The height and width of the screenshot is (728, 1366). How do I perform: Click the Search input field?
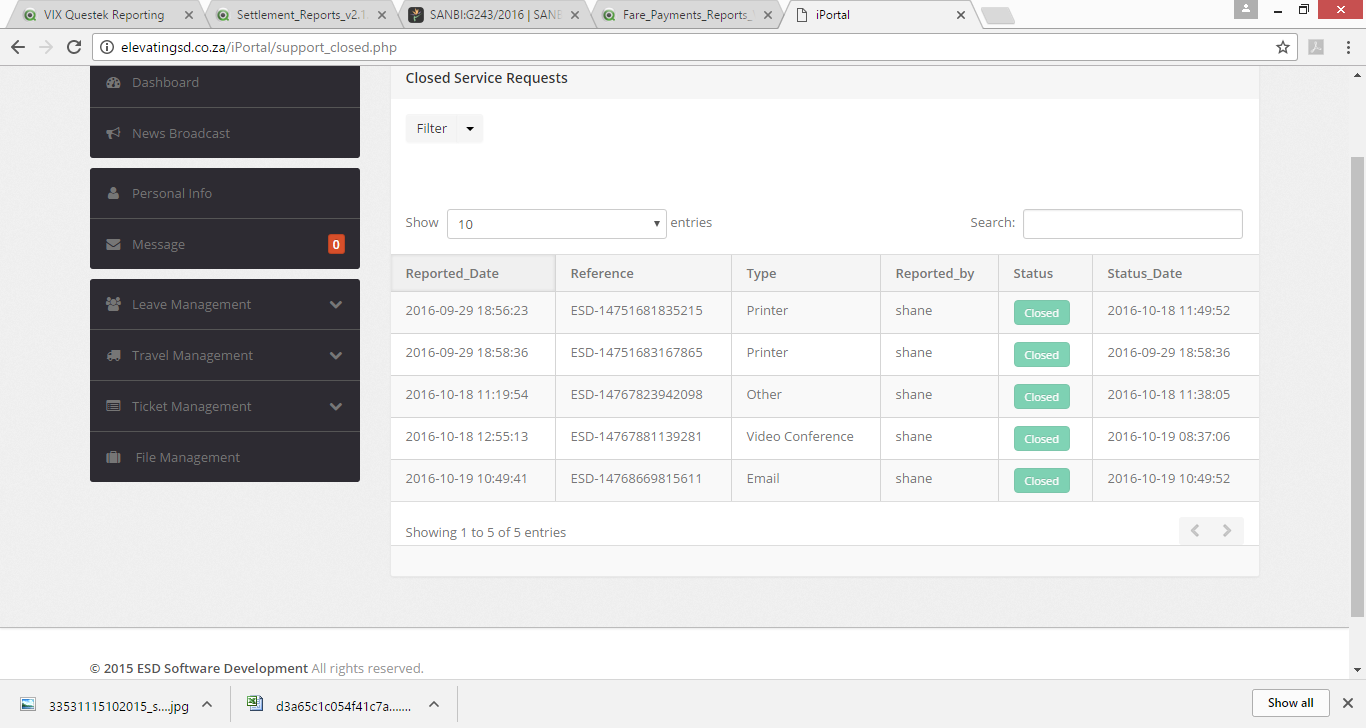point(1132,224)
